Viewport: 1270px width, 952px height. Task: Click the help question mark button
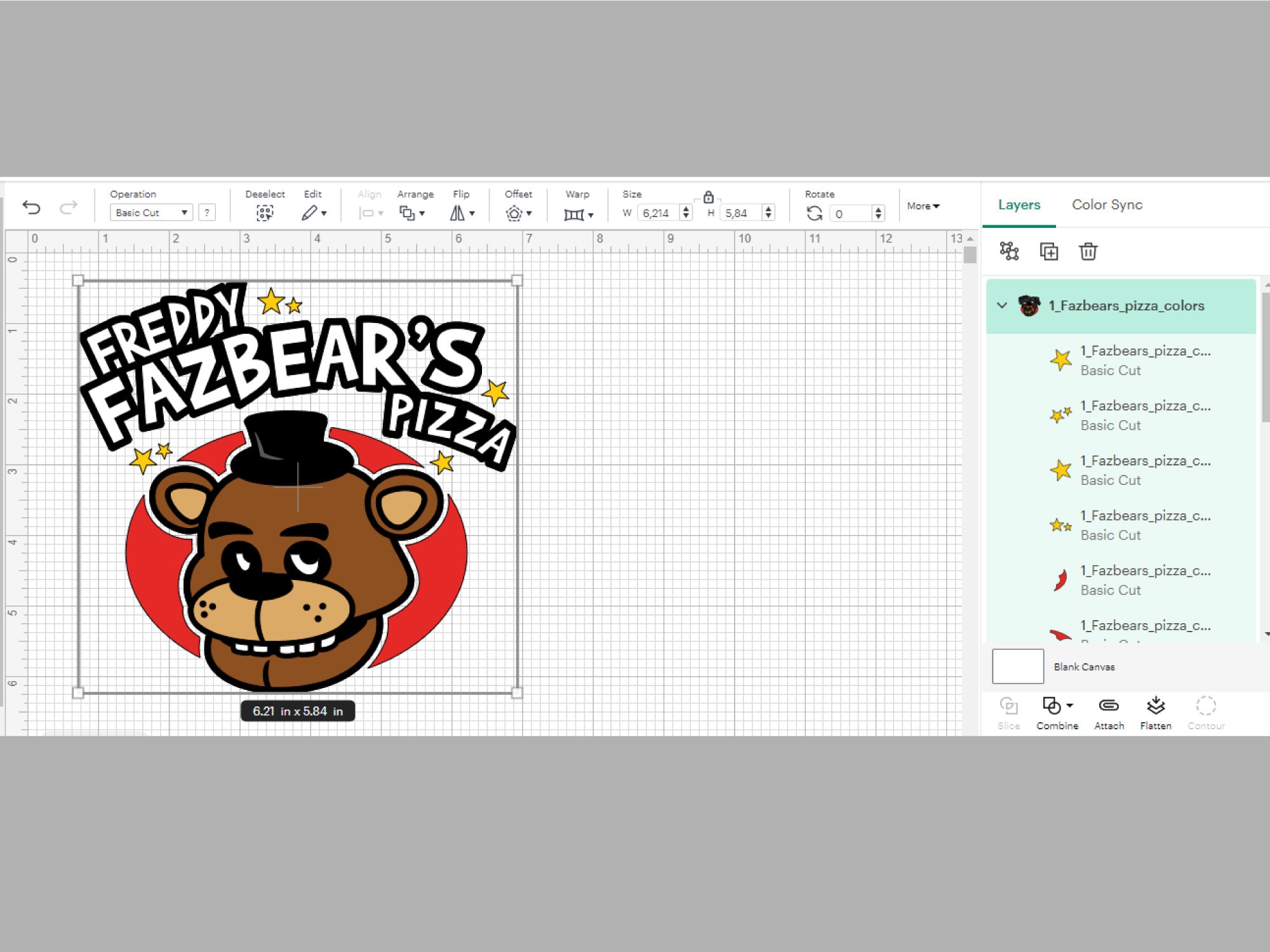tap(207, 212)
